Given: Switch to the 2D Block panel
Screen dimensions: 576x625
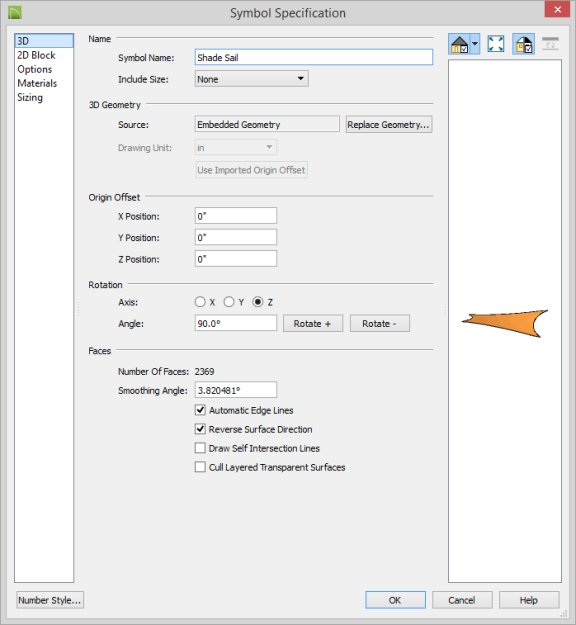Looking at the screenshot, I should point(36,55).
